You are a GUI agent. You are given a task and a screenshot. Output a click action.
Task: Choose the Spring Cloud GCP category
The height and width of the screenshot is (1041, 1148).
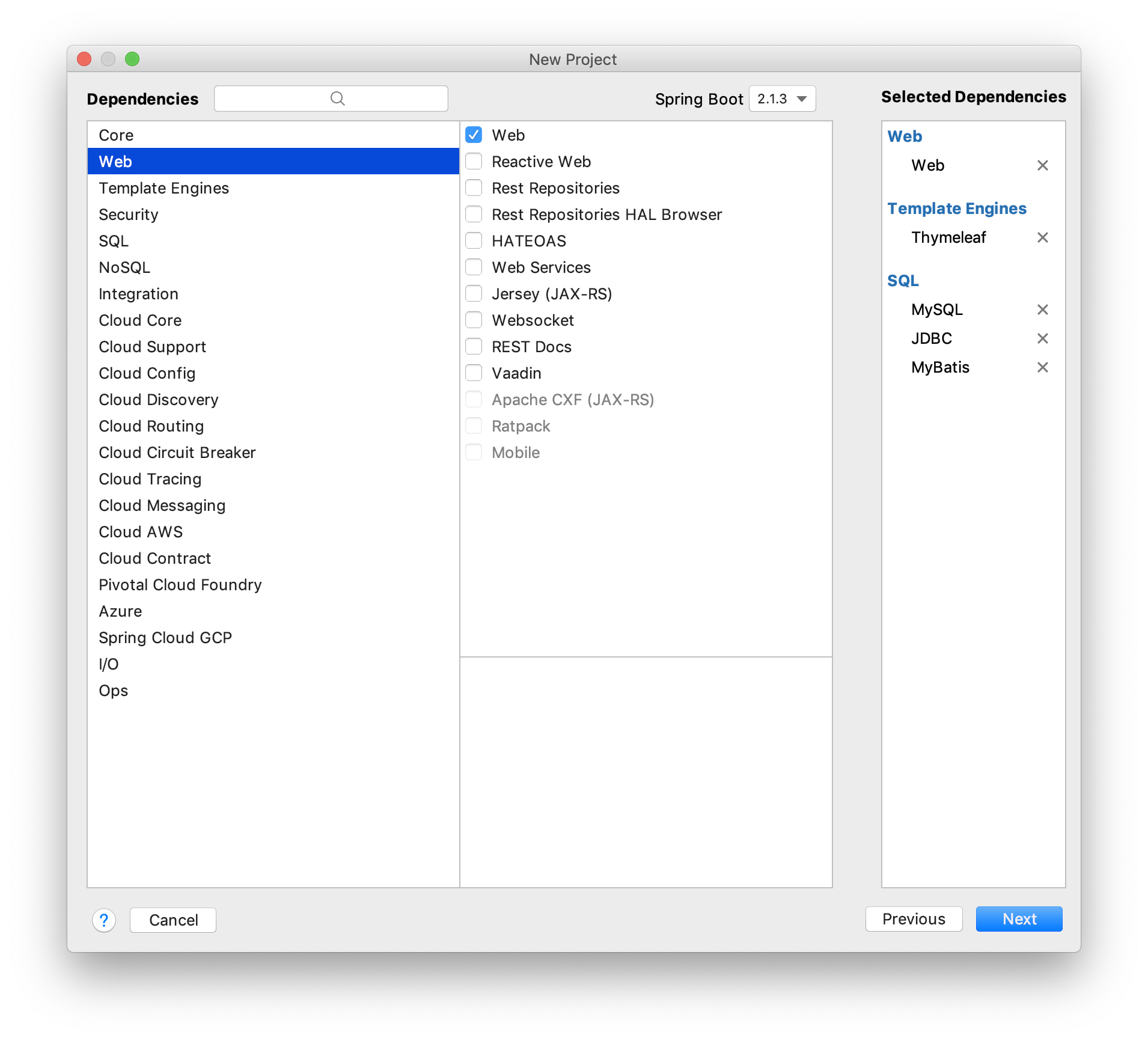tap(273, 638)
